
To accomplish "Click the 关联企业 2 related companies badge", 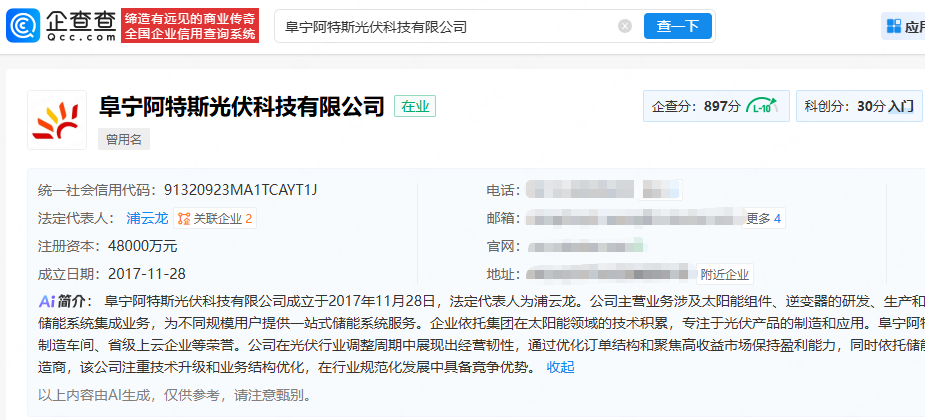I will [215, 218].
